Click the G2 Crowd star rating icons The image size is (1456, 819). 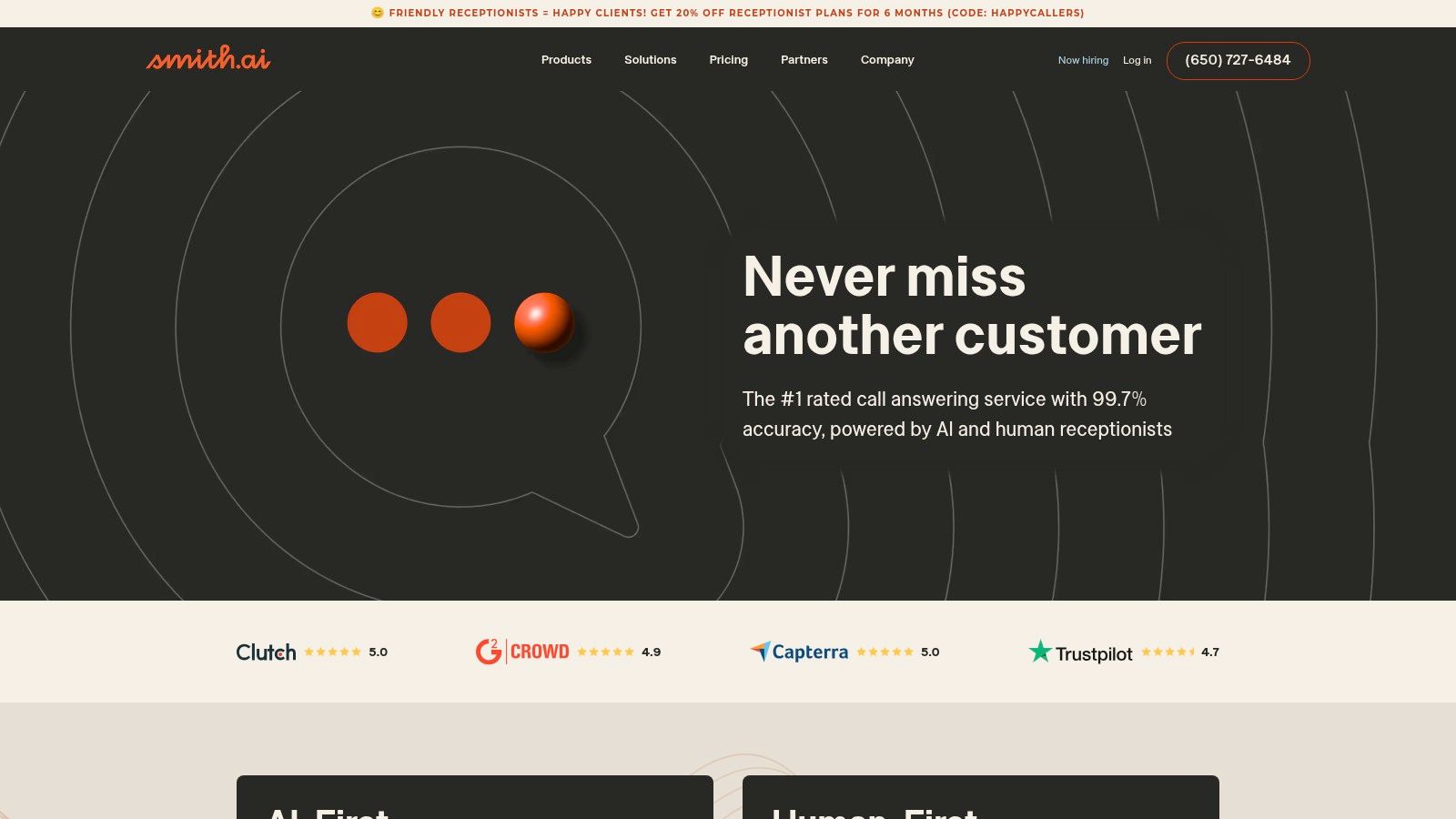click(605, 652)
